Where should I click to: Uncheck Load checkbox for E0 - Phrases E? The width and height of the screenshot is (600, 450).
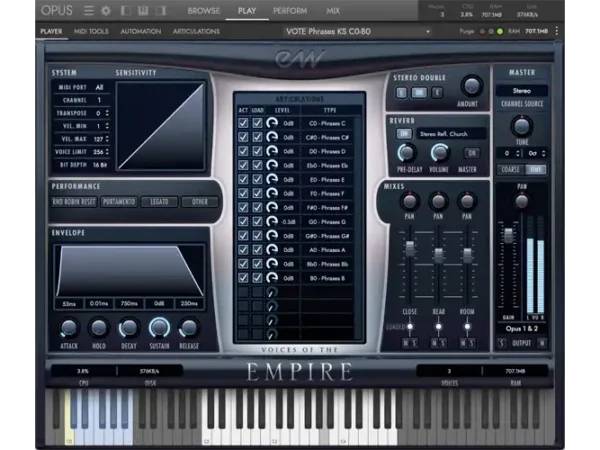coord(257,179)
